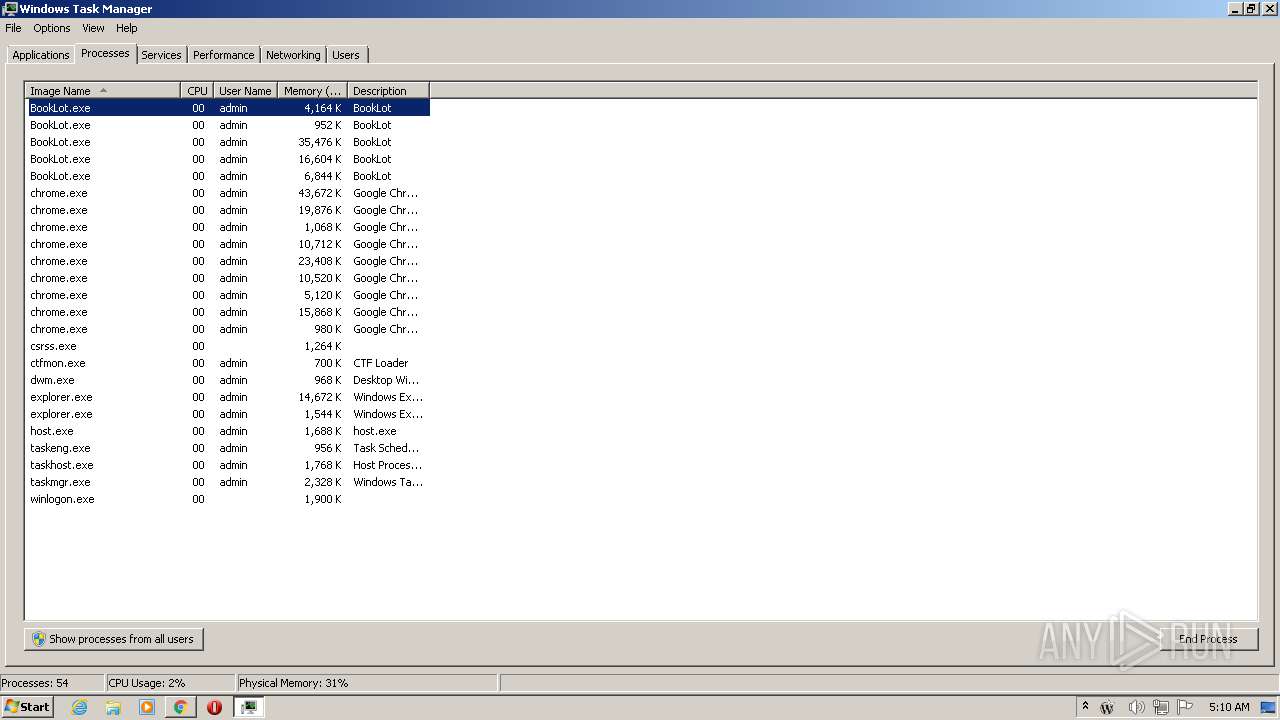
Task: Select the Task Manager taskbar button
Action: (249, 707)
